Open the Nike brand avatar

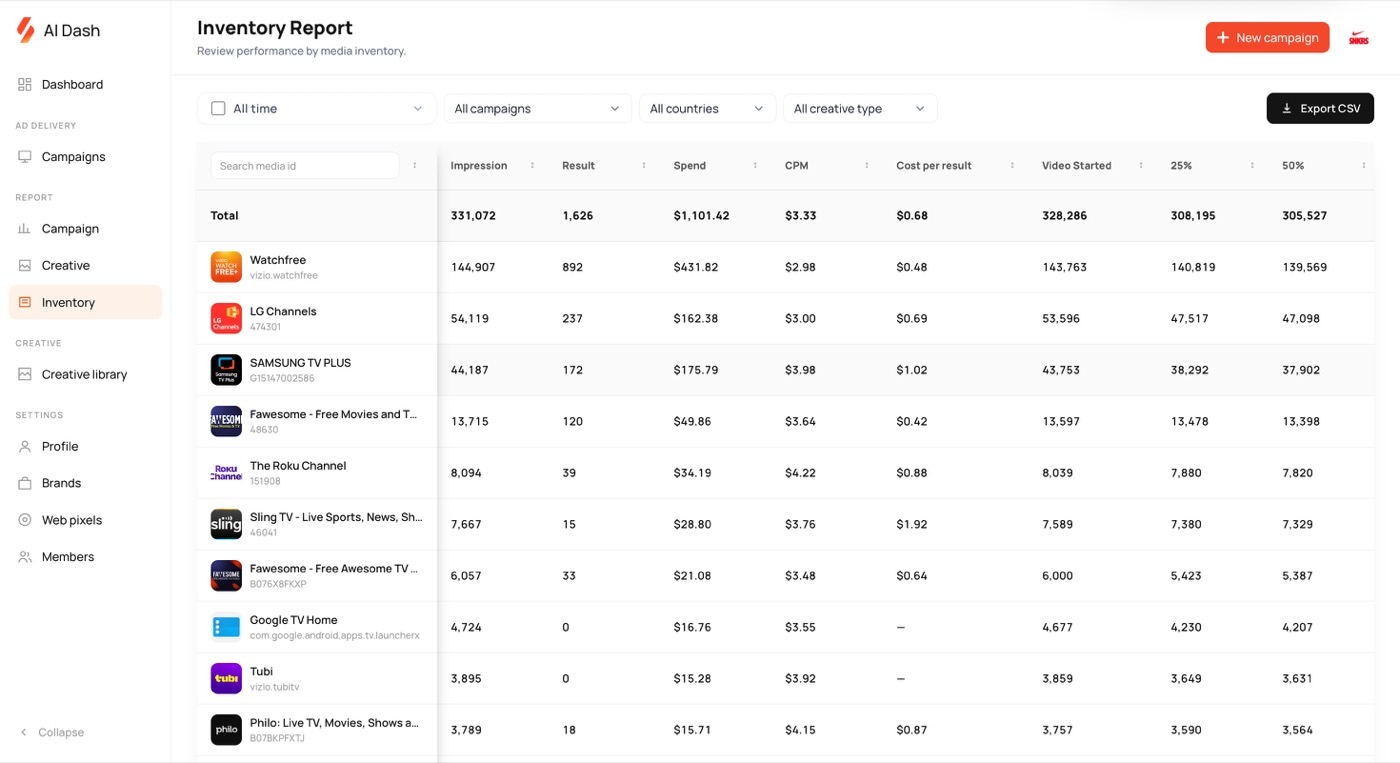pyautogui.click(x=1358, y=38)
